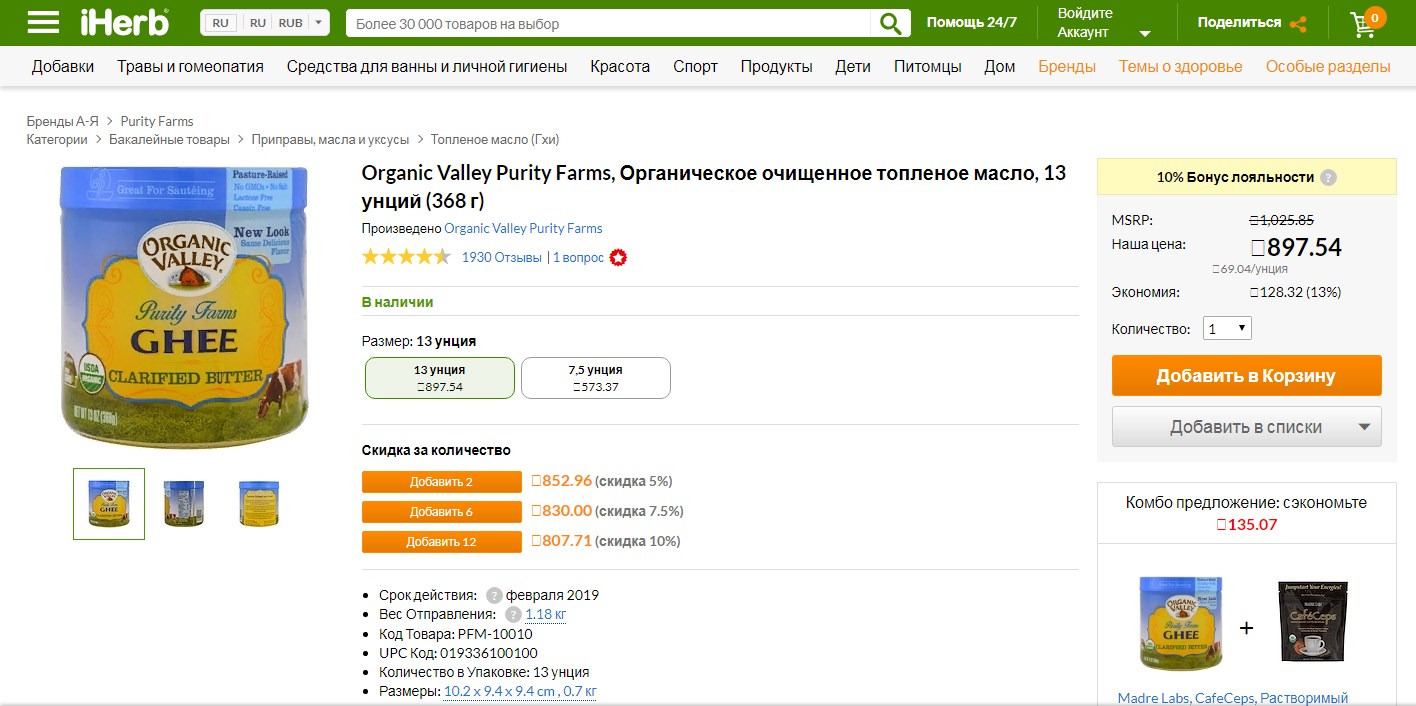Click the expiration date help question icon

[494, 595]
